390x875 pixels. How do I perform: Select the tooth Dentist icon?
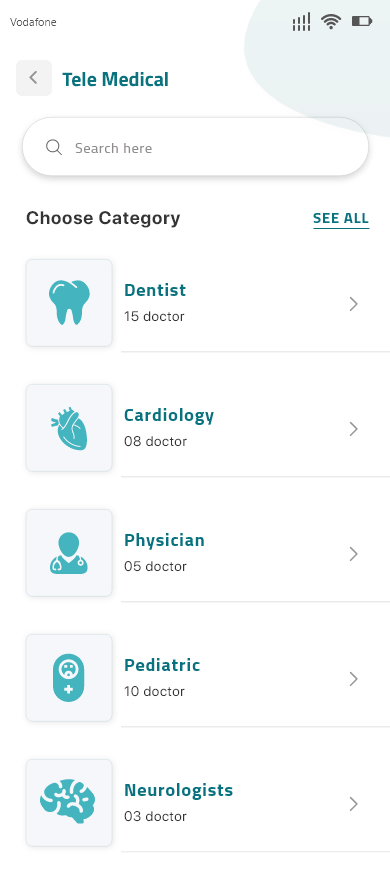coord(69,303)
